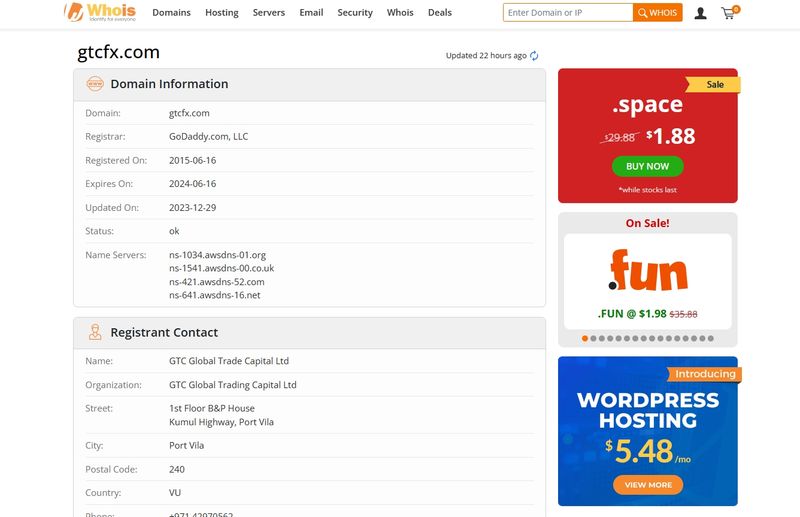The height and width of the screenshot is (517, 800).
Task: Select postal code 240
Action: point(177,470)
